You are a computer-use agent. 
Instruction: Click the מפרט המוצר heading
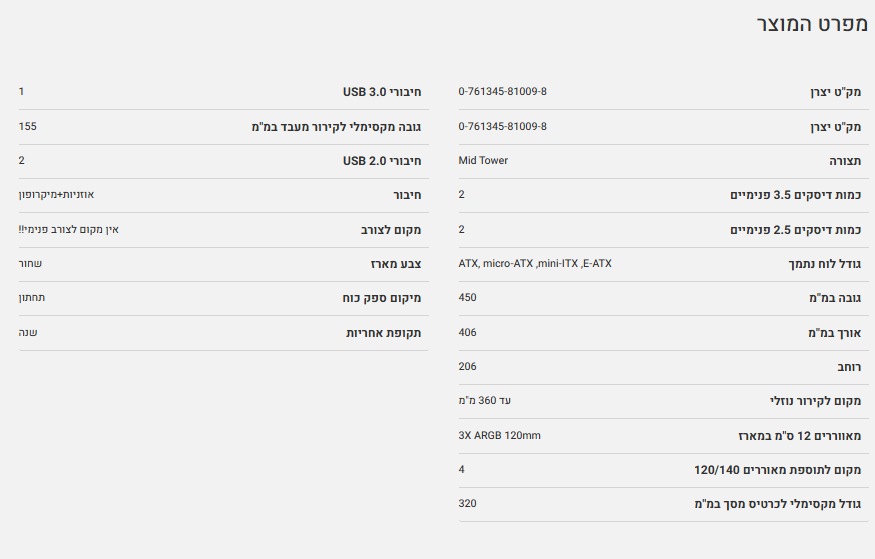pos(810,25)
